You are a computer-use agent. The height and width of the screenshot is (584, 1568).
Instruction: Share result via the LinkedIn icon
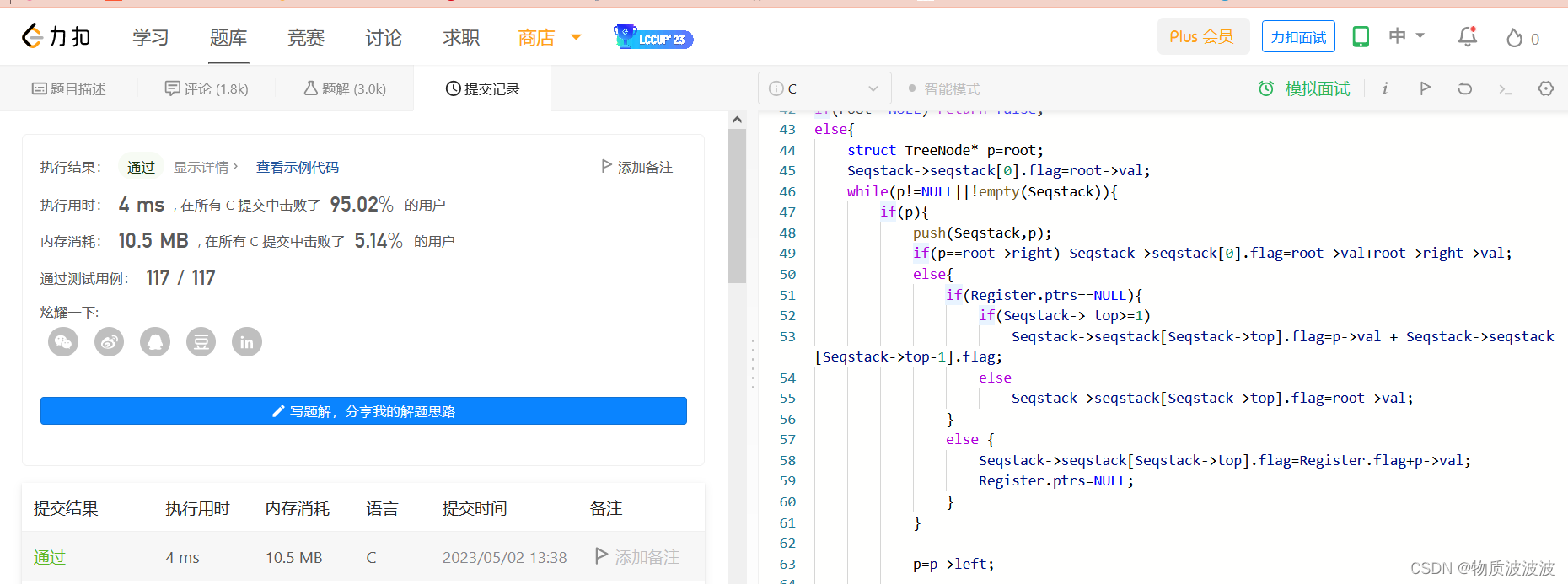(x=247, y=342)
